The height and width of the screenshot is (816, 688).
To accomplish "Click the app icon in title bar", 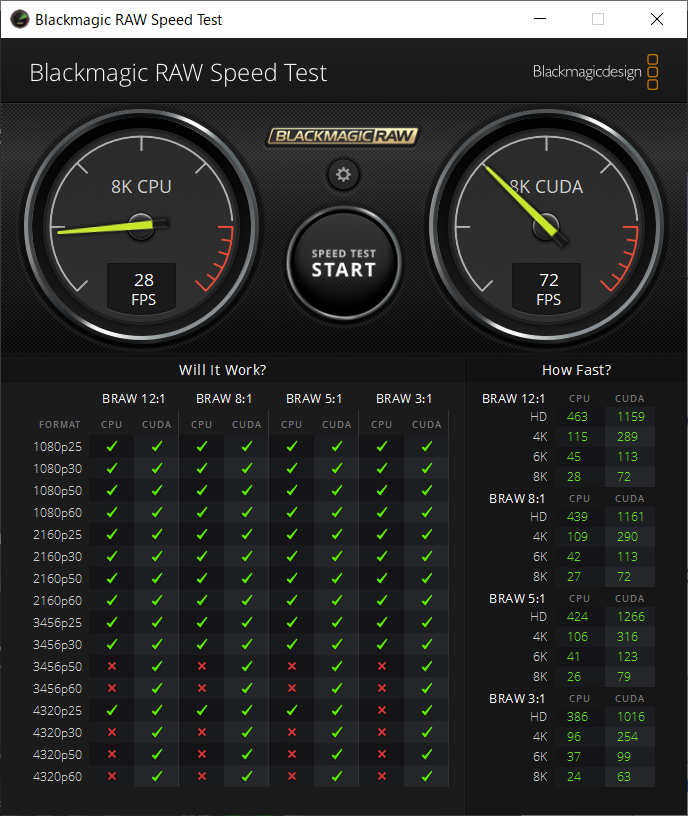I will click(x=20, y=19).
